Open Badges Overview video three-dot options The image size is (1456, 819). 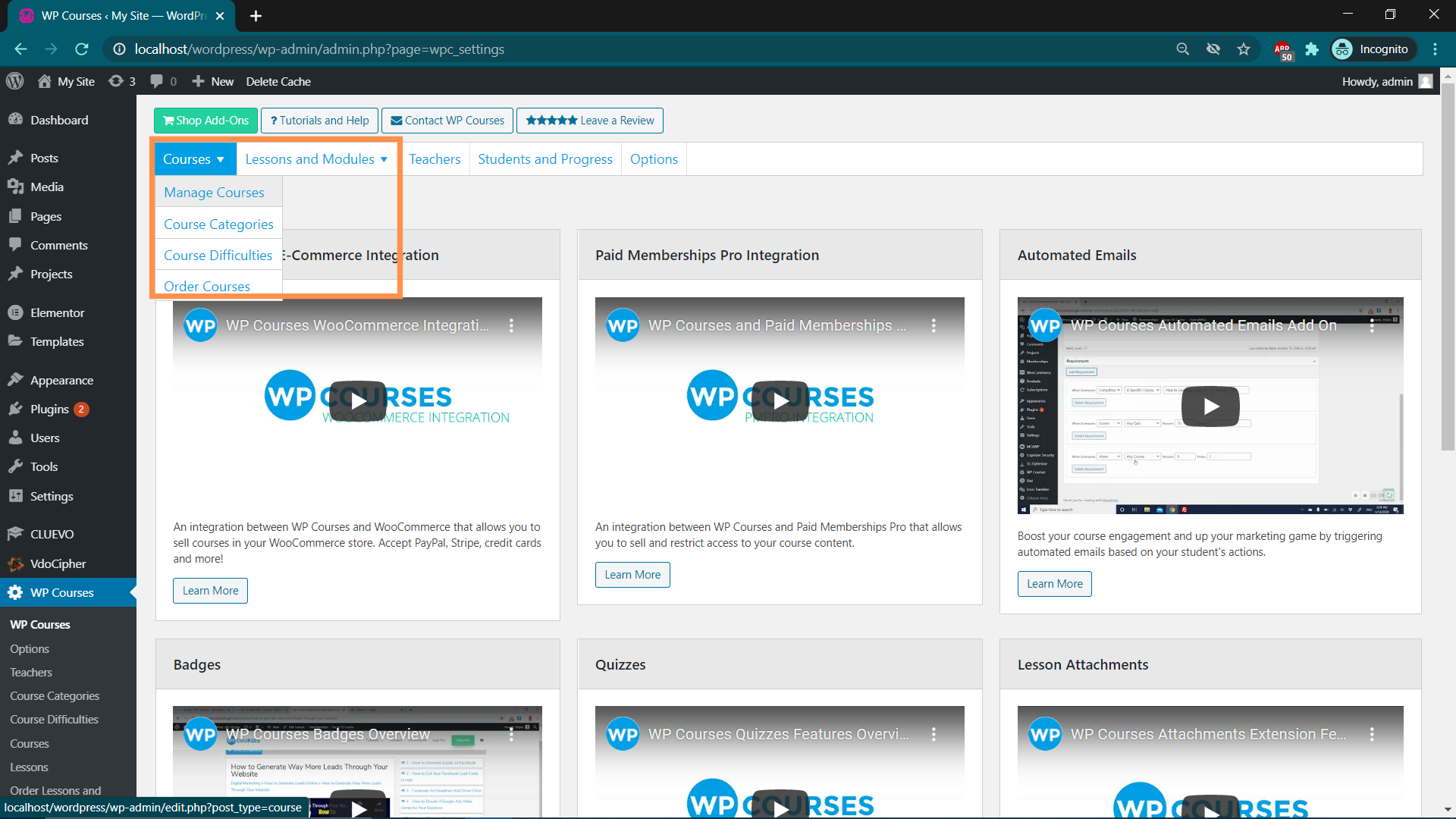point(512,734)
